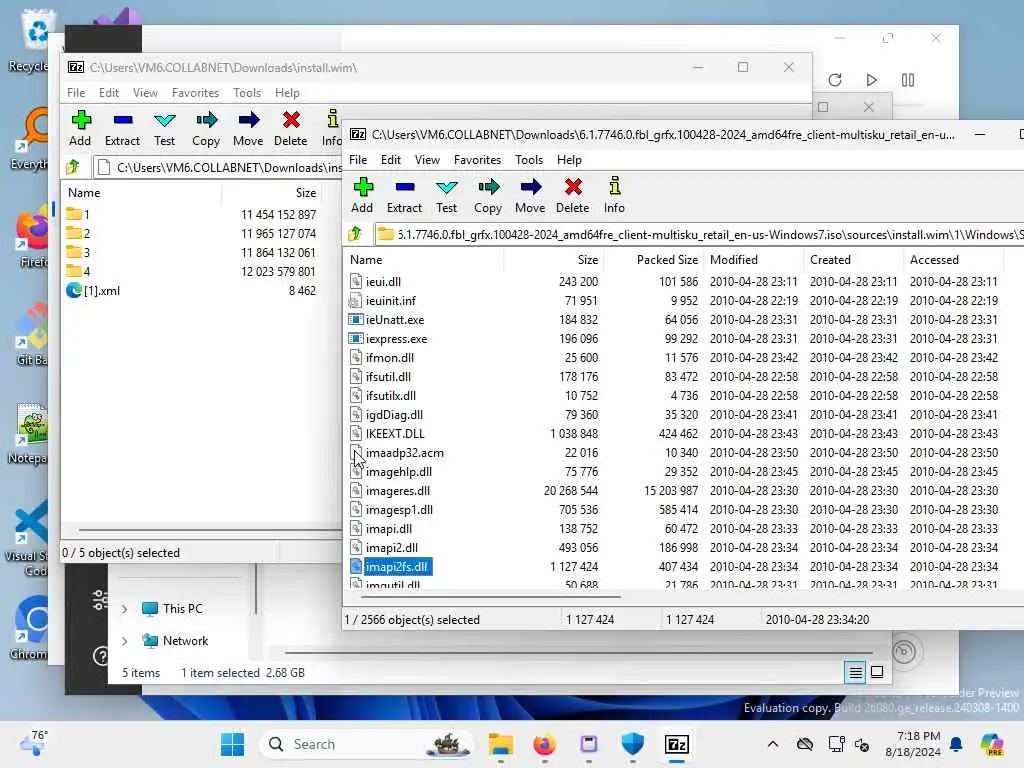Sort by the Modified column header

pos(753,259)
